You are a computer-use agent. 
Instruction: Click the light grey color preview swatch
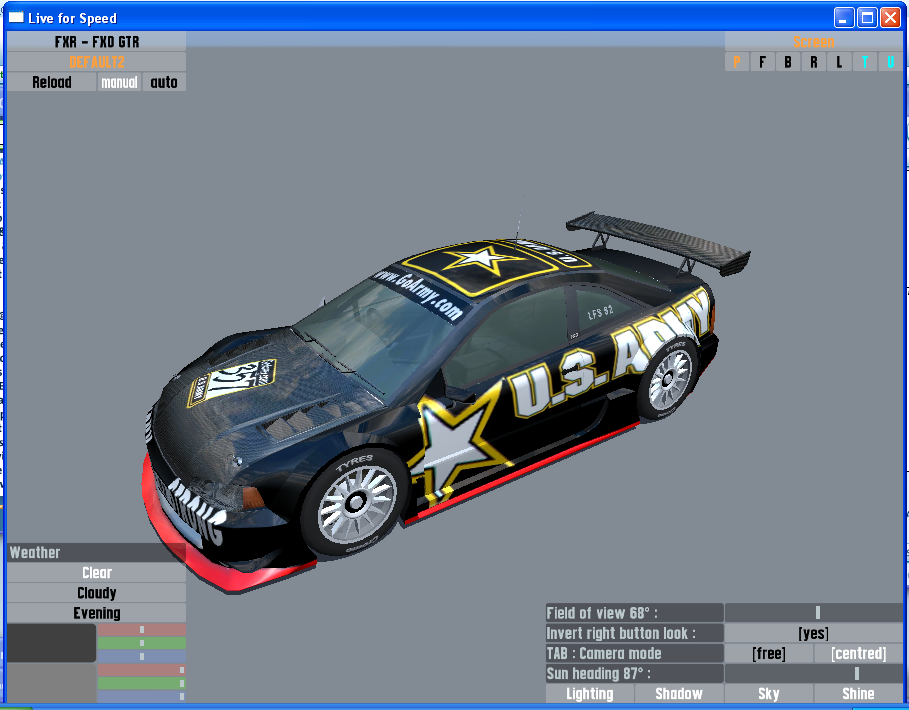point(52,683)
